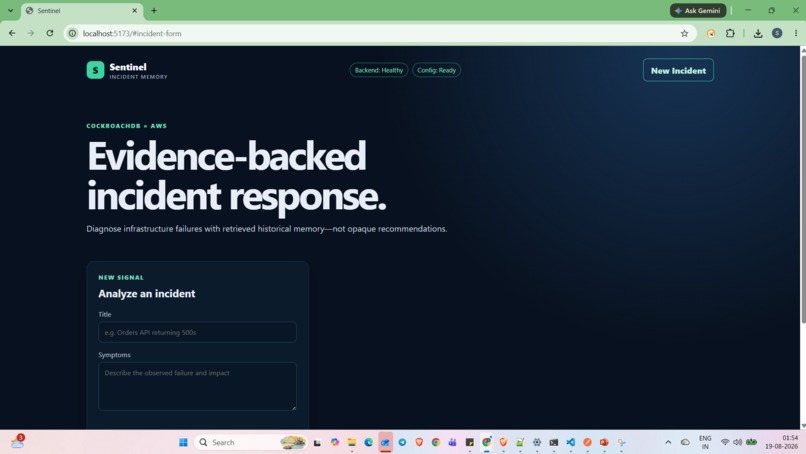
Task: Open Microsoft Teams from the taskbar
Action: [452, 442]
